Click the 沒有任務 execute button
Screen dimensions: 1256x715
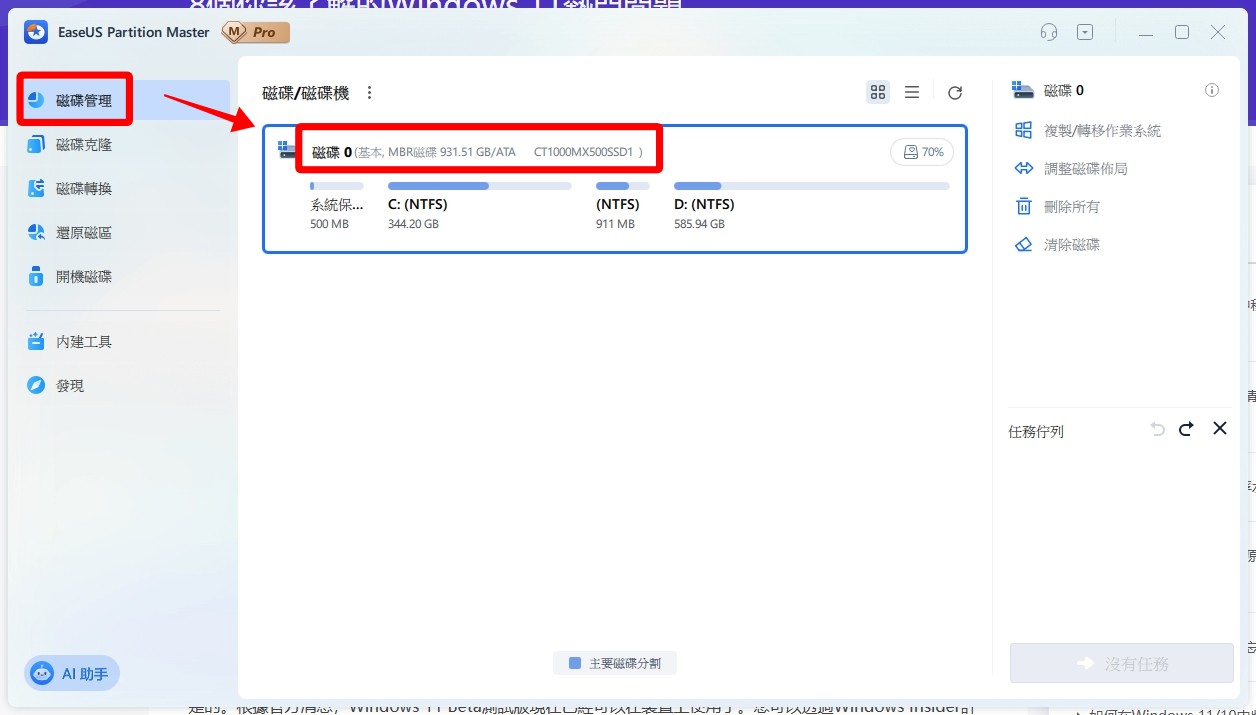coord(1122,663)
